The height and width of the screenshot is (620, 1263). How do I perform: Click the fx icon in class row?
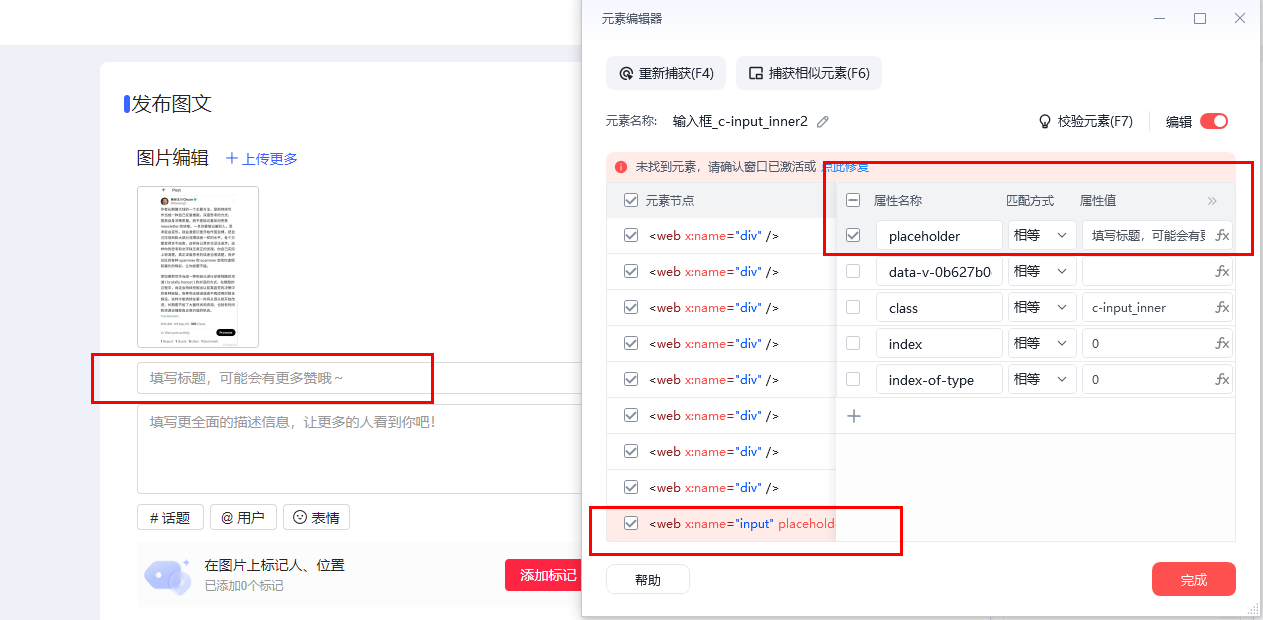click(x=1222, y=308)
